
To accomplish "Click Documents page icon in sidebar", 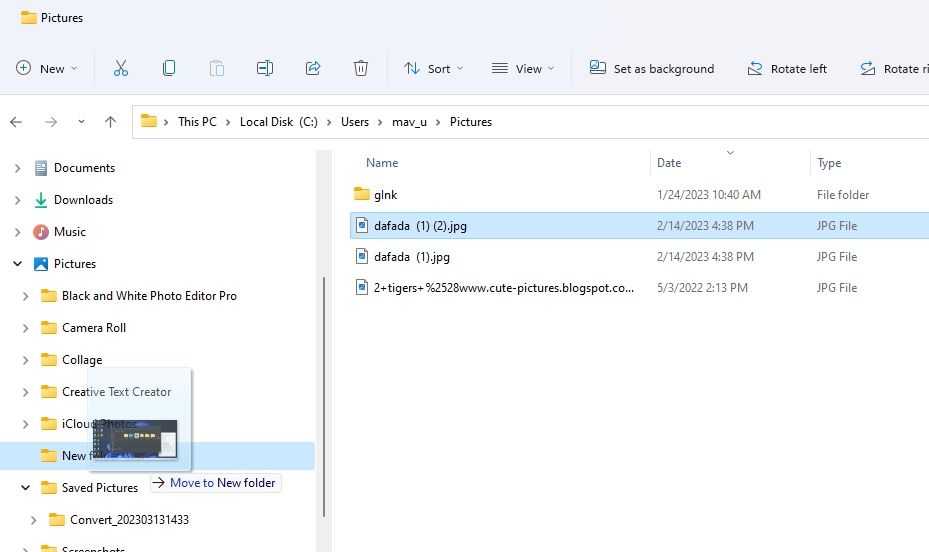I will click(40, 168).
